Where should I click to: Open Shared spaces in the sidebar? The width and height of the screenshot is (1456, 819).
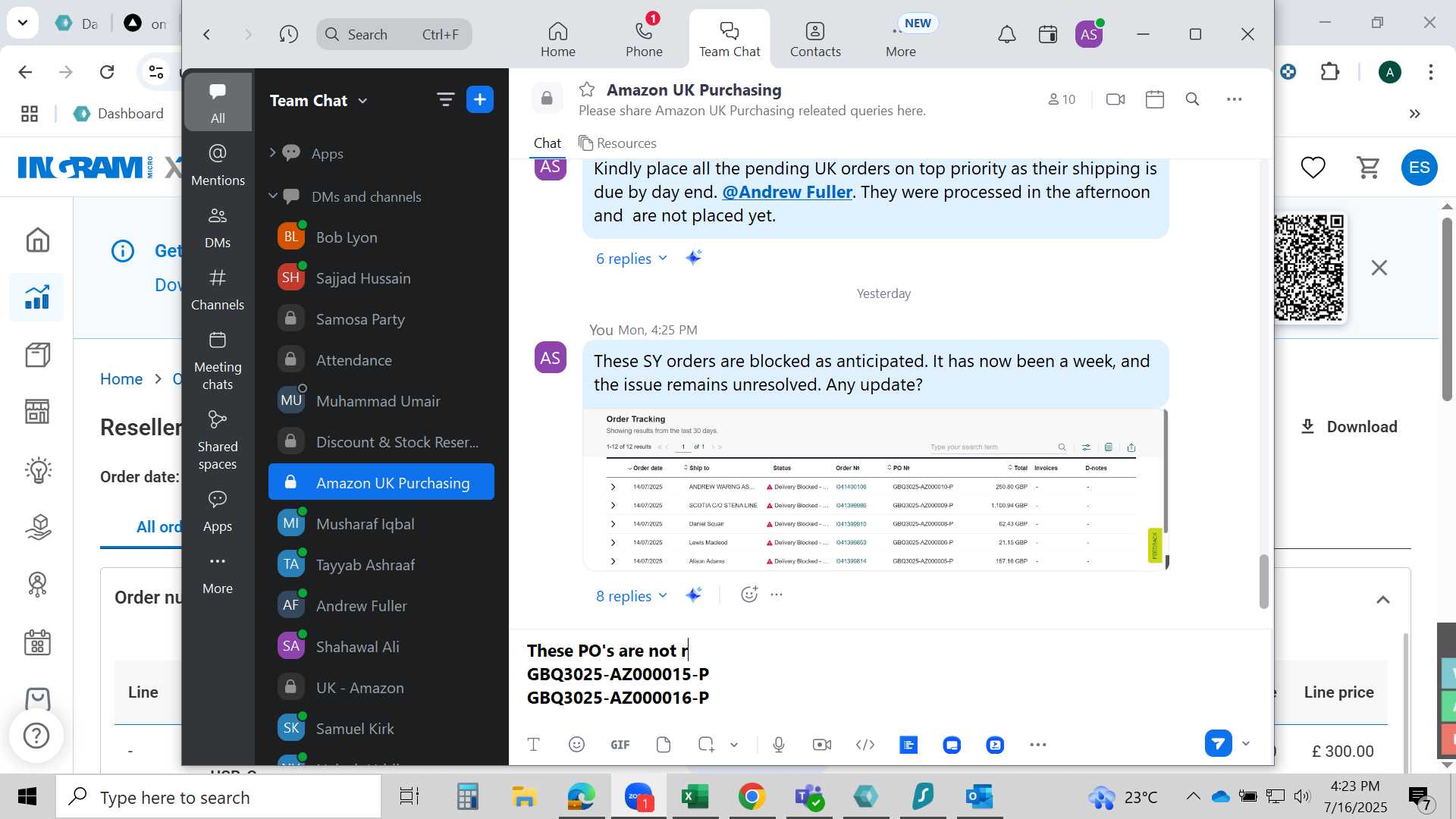pos(218,441)
